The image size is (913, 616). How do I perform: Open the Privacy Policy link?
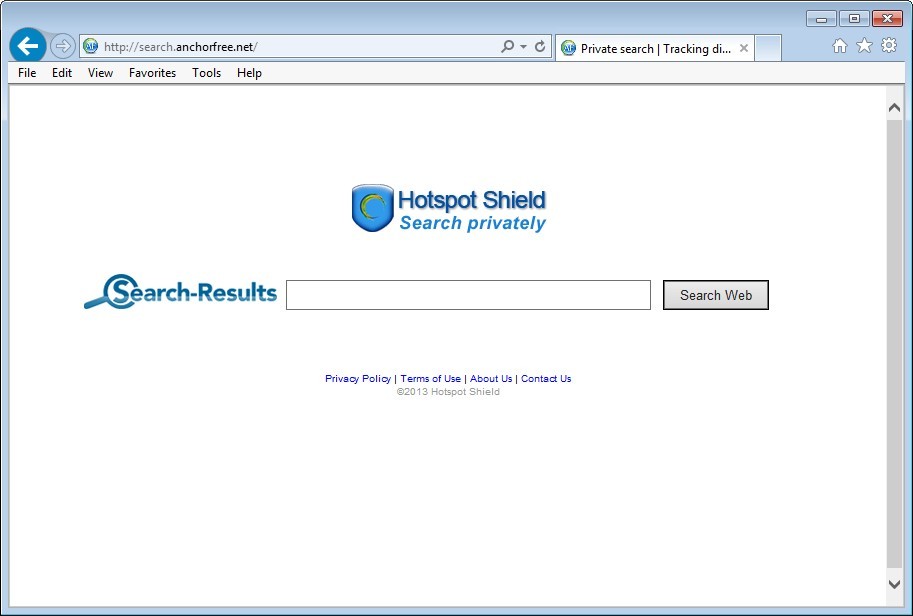358,378
